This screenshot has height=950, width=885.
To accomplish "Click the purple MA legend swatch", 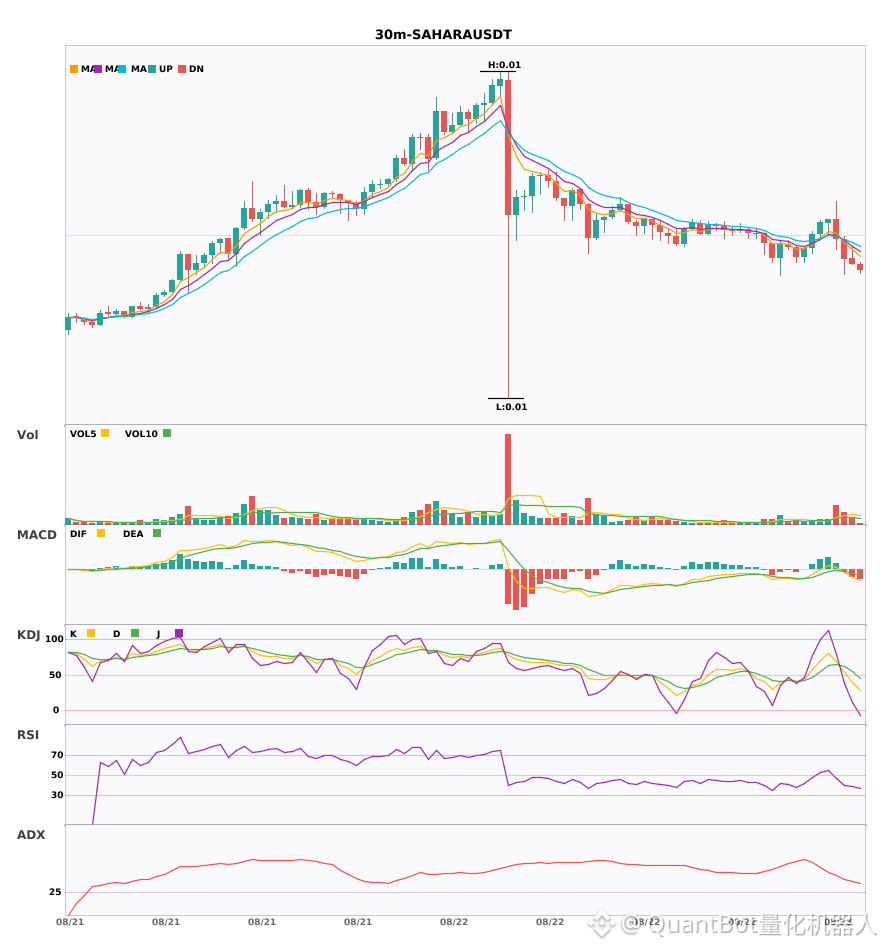I will point(98,69).
